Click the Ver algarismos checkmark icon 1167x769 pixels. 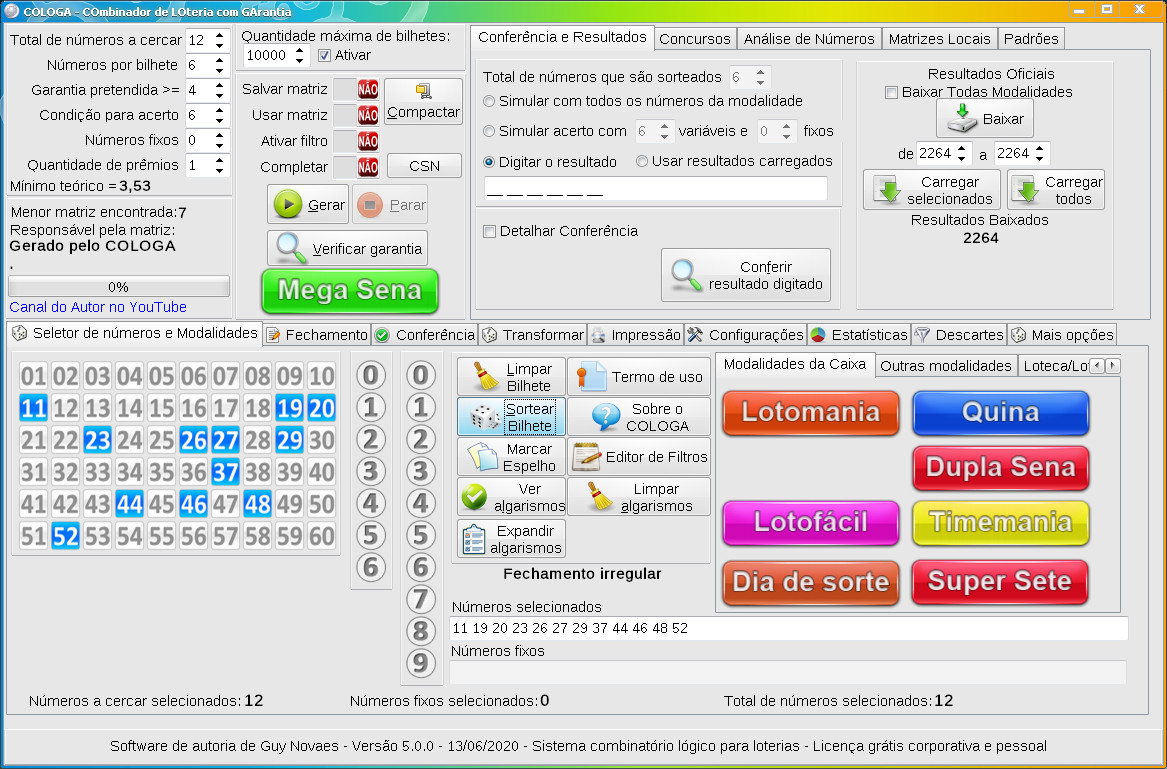point(474,497)
